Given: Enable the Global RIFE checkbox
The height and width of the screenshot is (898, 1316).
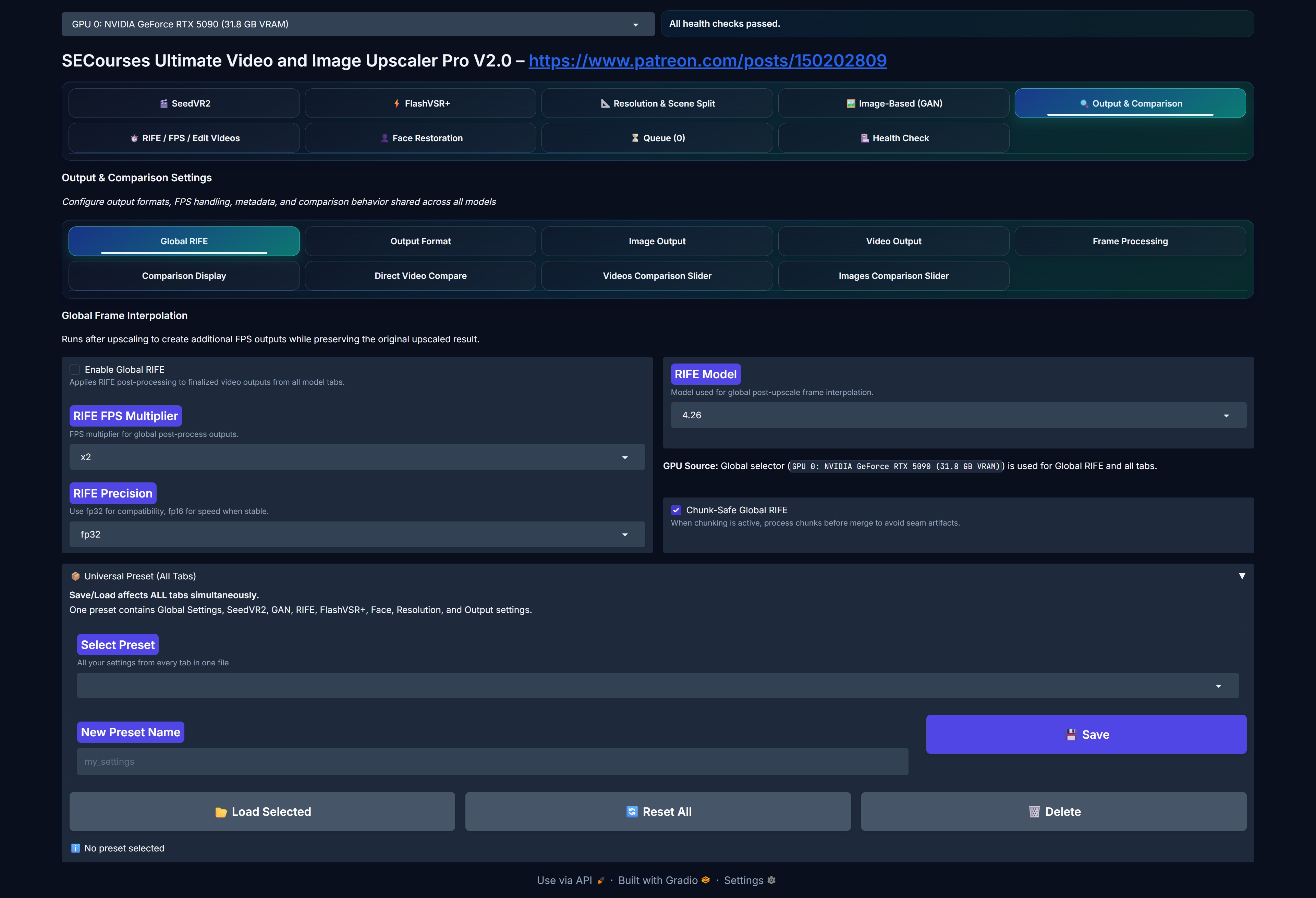Looking at the screenshot, I should click(x=75, y=370).
